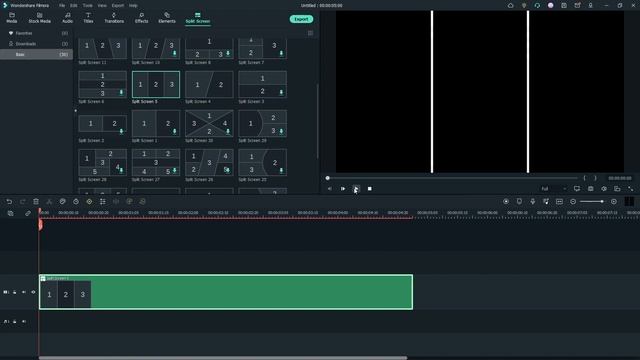Click the record voiceover microphone icon
Image resolution: width=640 pixels, height=360 pixels.
point(533,202)
